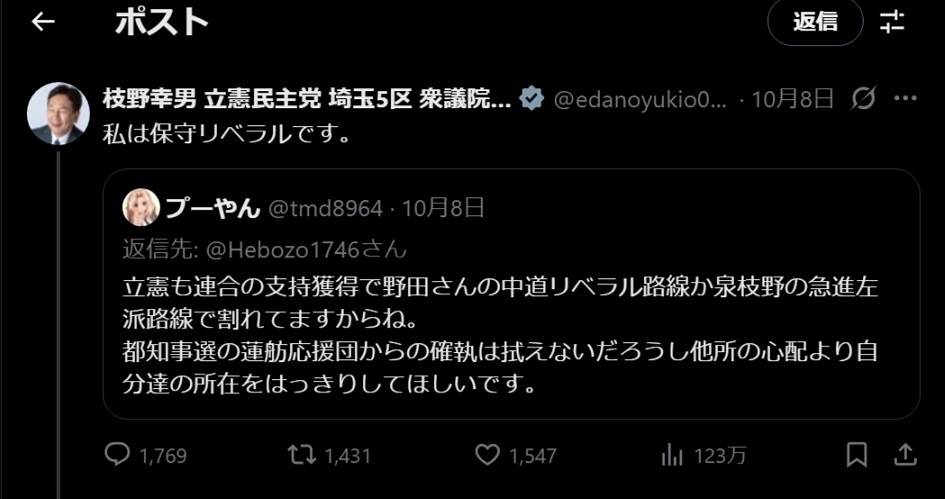Open the プーやん avatar in the quoted post
This screenshot has height=499, width=945.
141,207
